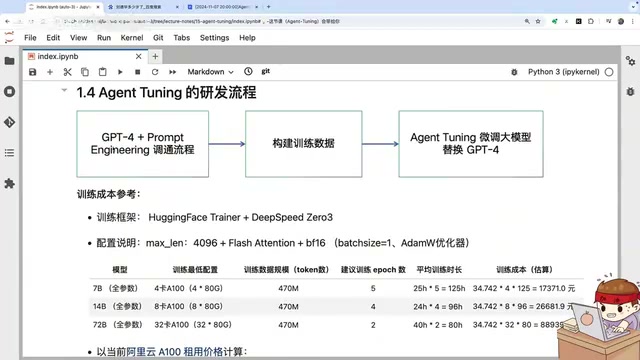Click the 25h * 5 = 125h cell
The width and height of the screenshot is (640, 360).
pyautogui.click(x=439, y=288)
